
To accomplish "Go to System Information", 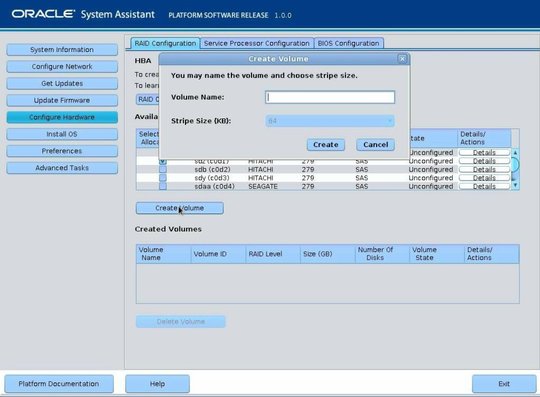I will coord(62,50).
